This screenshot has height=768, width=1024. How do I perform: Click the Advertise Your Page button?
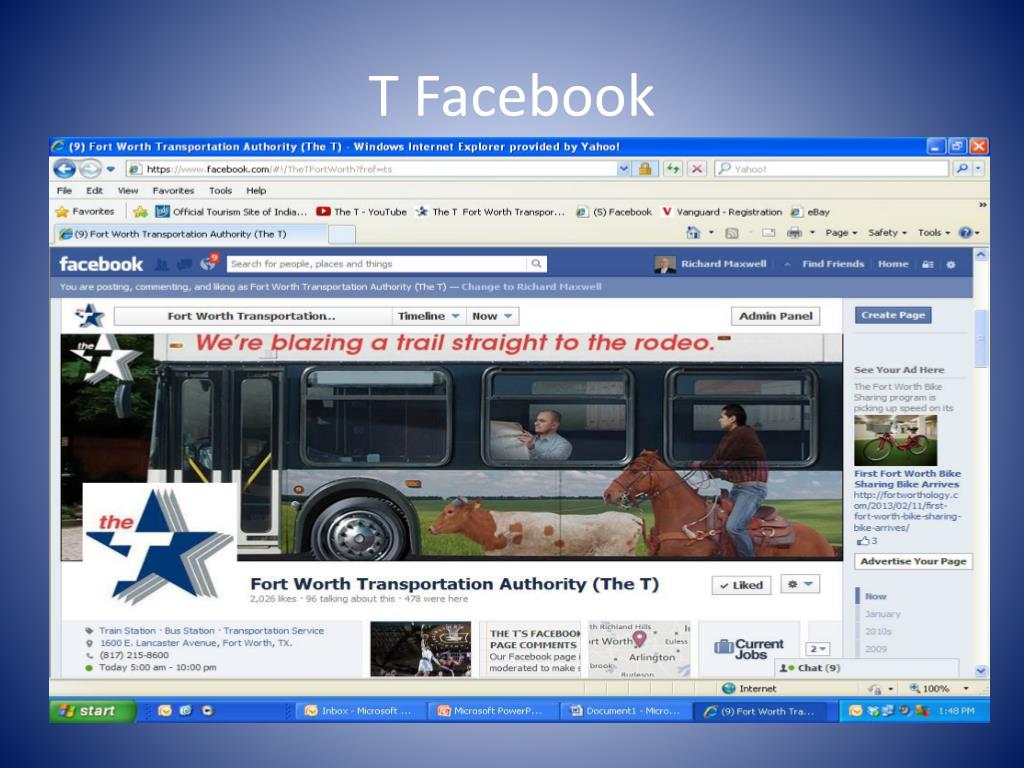pos(913,561)
